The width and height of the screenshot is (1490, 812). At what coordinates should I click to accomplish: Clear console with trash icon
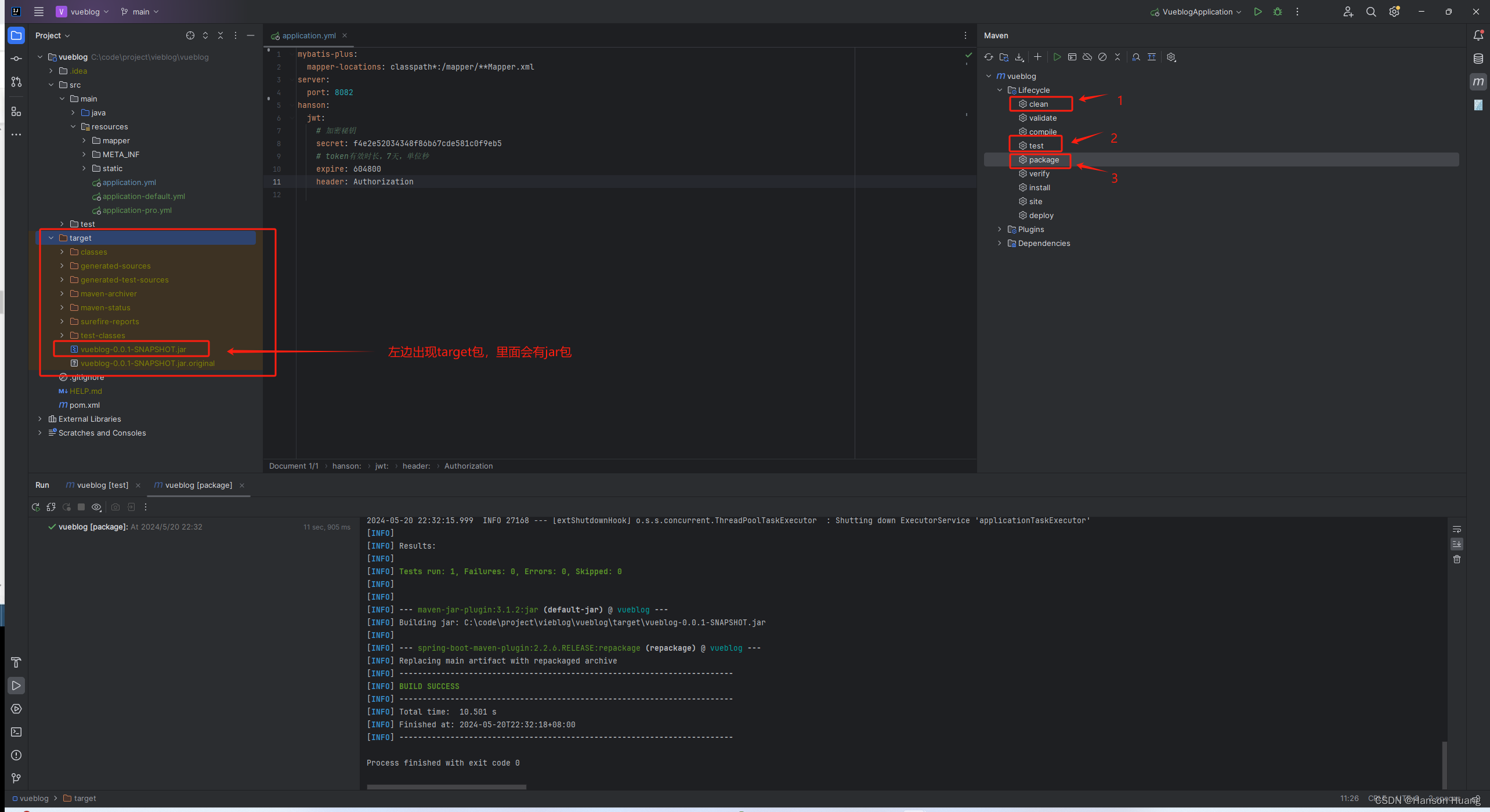pyautogui.click(x=1457, y=559)
